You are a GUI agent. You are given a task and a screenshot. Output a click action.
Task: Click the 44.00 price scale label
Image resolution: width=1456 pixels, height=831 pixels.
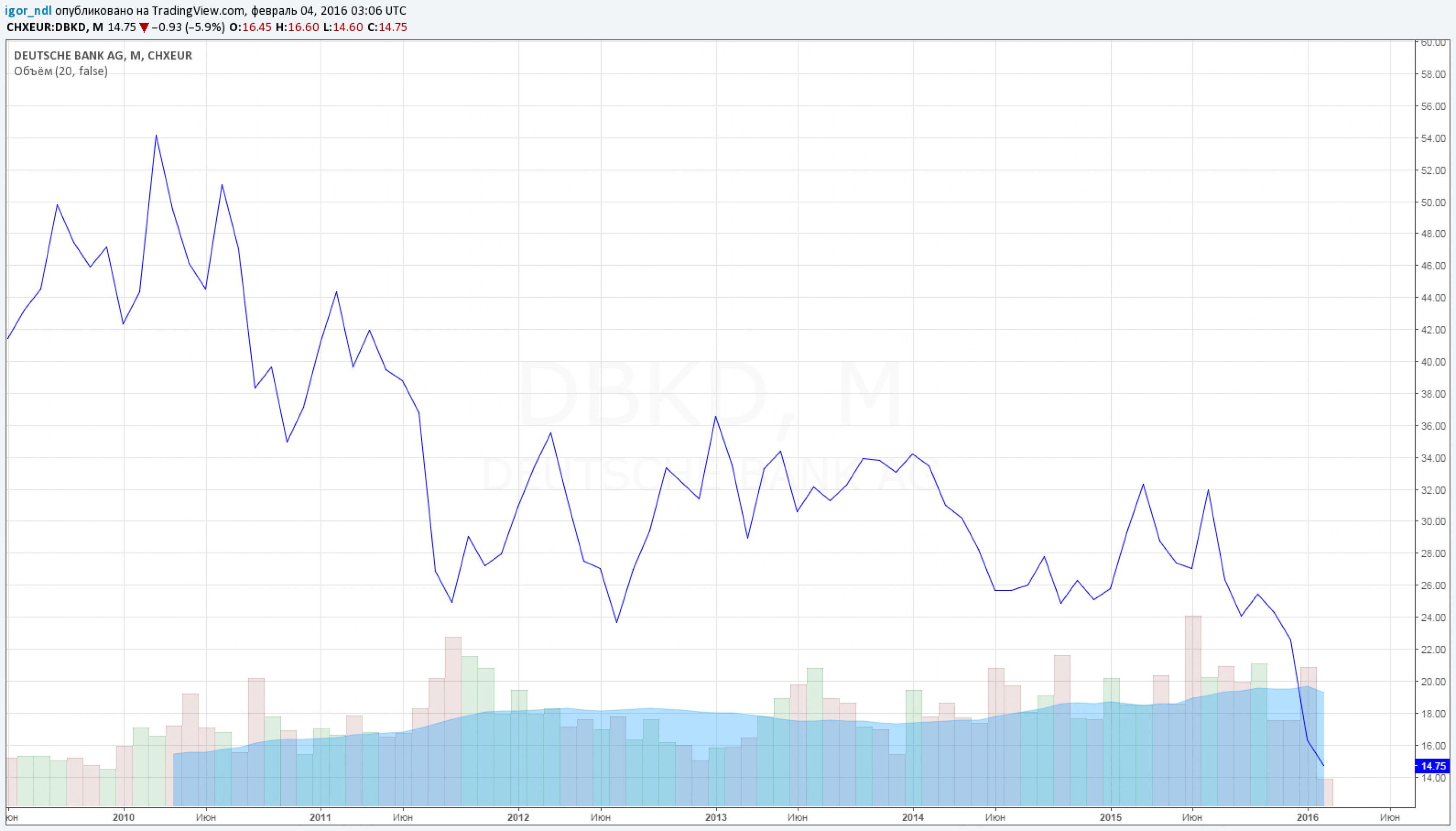point(1433,298)
